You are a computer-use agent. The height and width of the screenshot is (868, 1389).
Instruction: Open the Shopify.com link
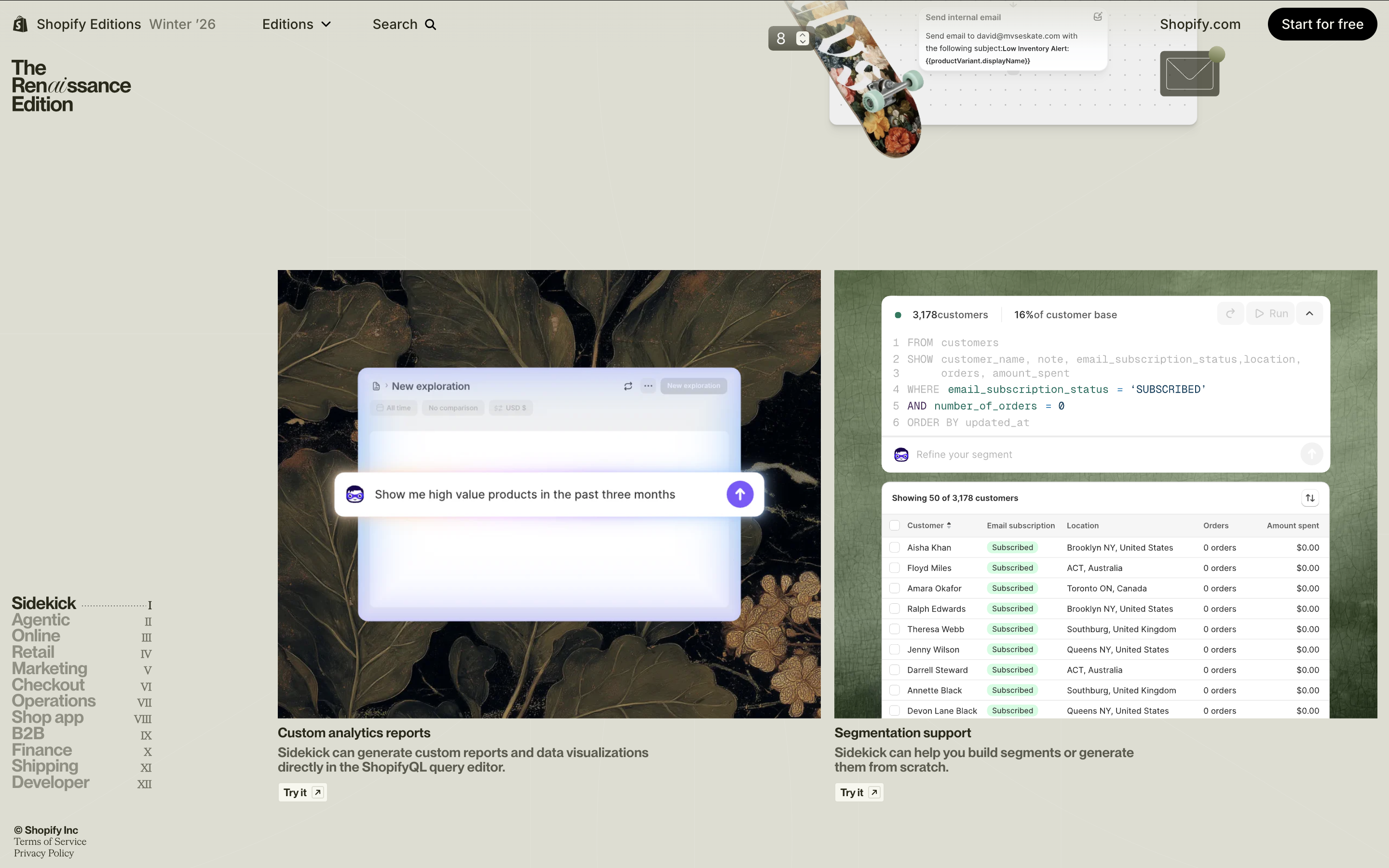point(1199,25)
